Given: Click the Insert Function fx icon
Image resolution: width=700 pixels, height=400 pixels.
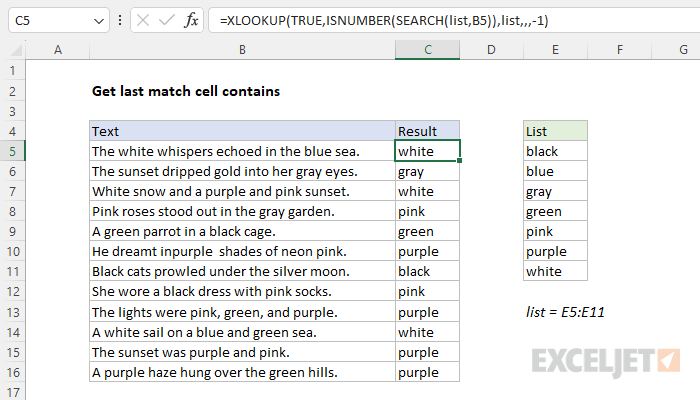Looking at the screenshot, I should [x=191, y=20].
